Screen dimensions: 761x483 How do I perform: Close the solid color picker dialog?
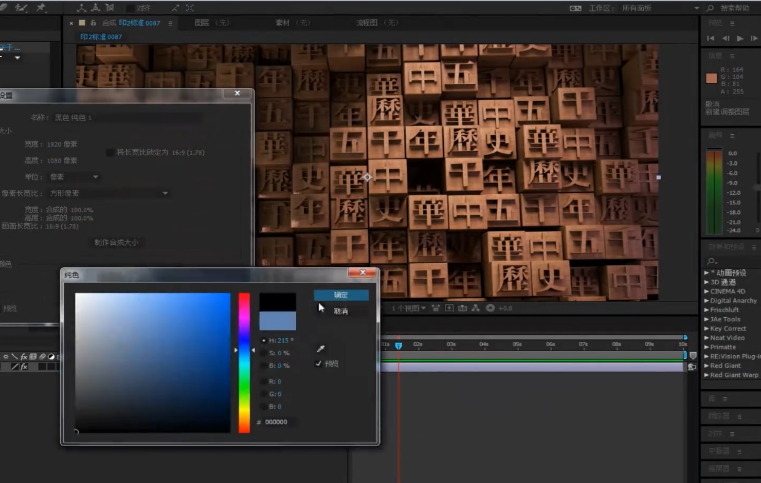coord(361,273)
